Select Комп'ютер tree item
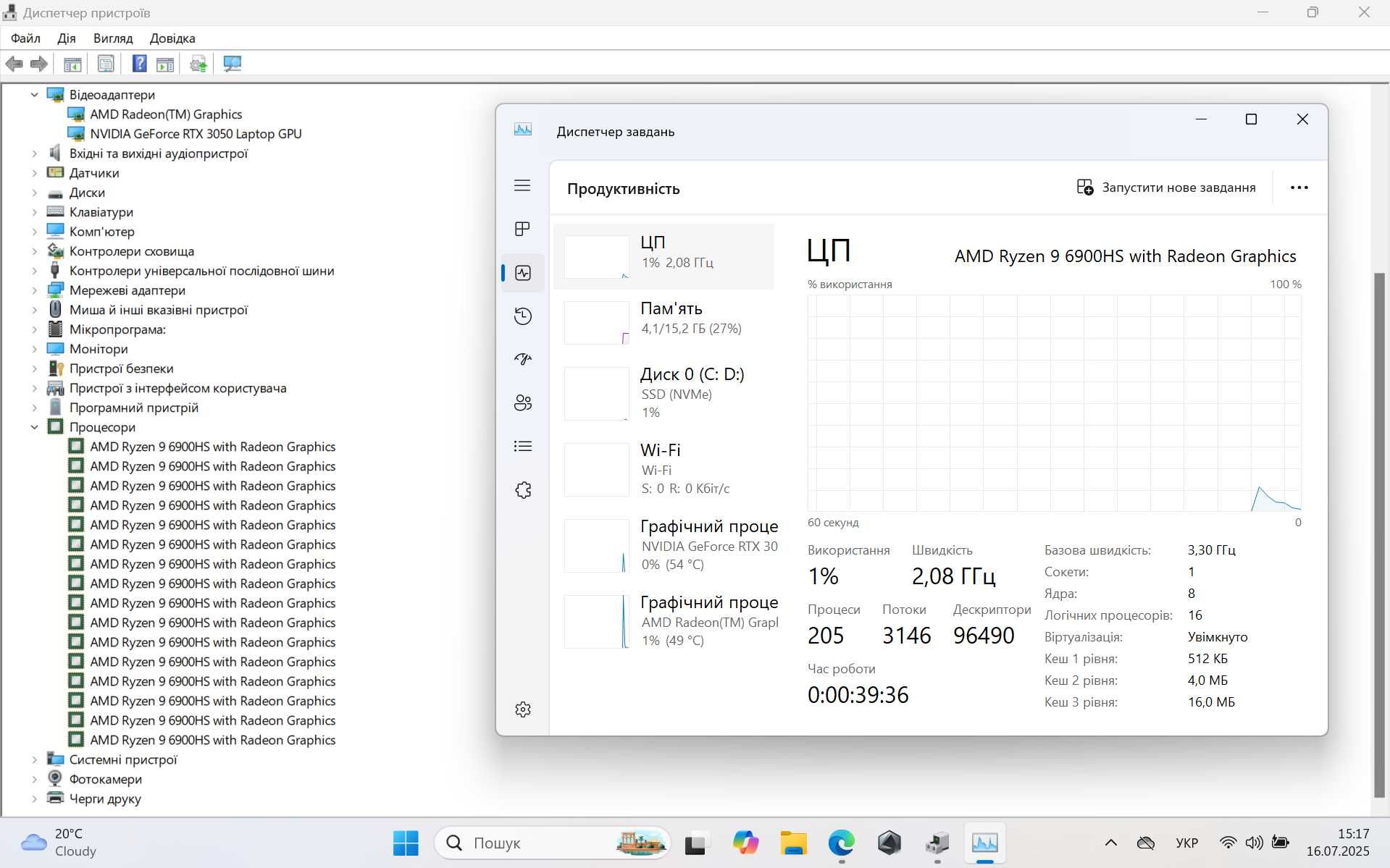 tap(101, 232)
